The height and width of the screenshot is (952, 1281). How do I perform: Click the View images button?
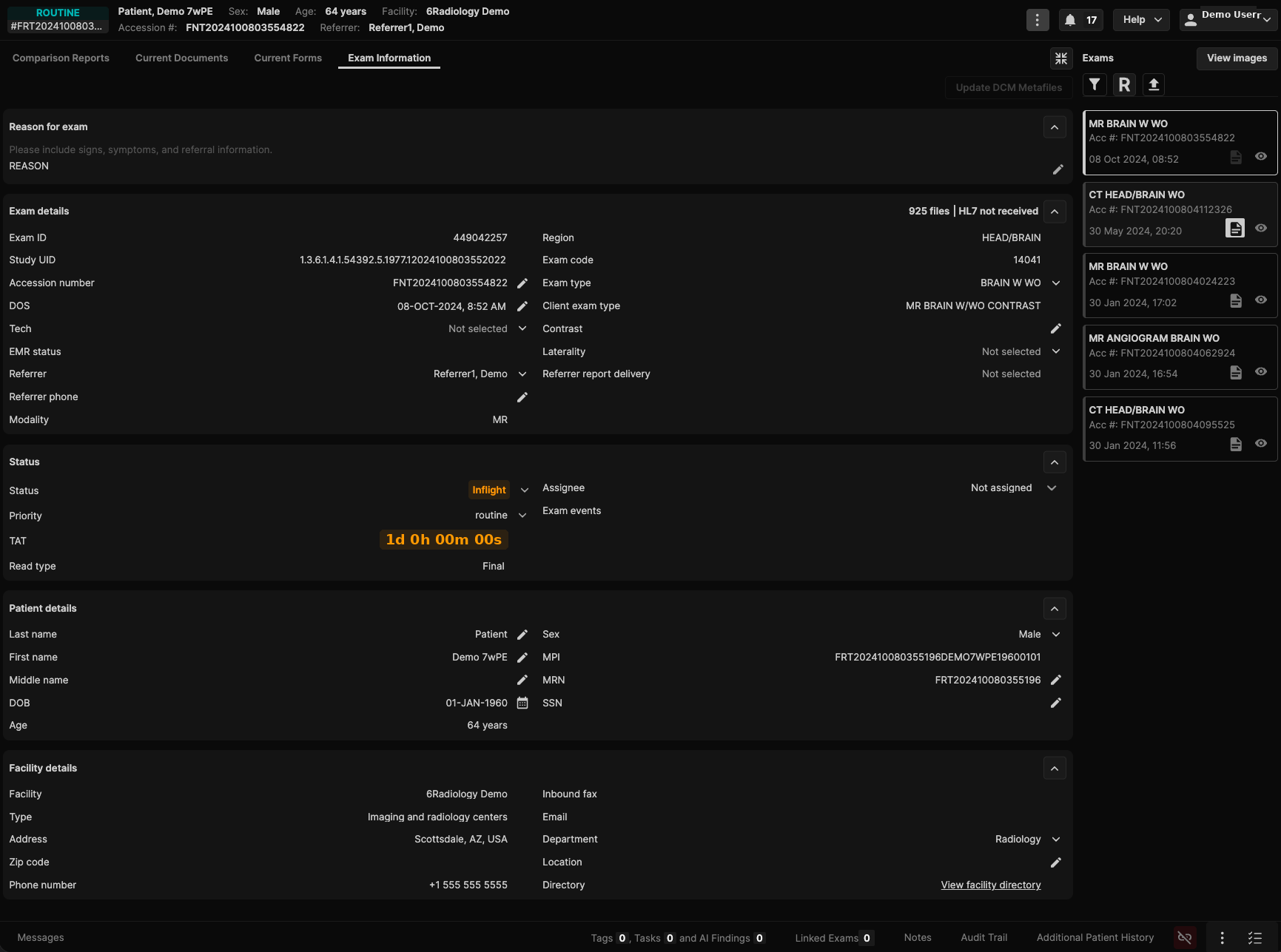tap(1237, 58)
